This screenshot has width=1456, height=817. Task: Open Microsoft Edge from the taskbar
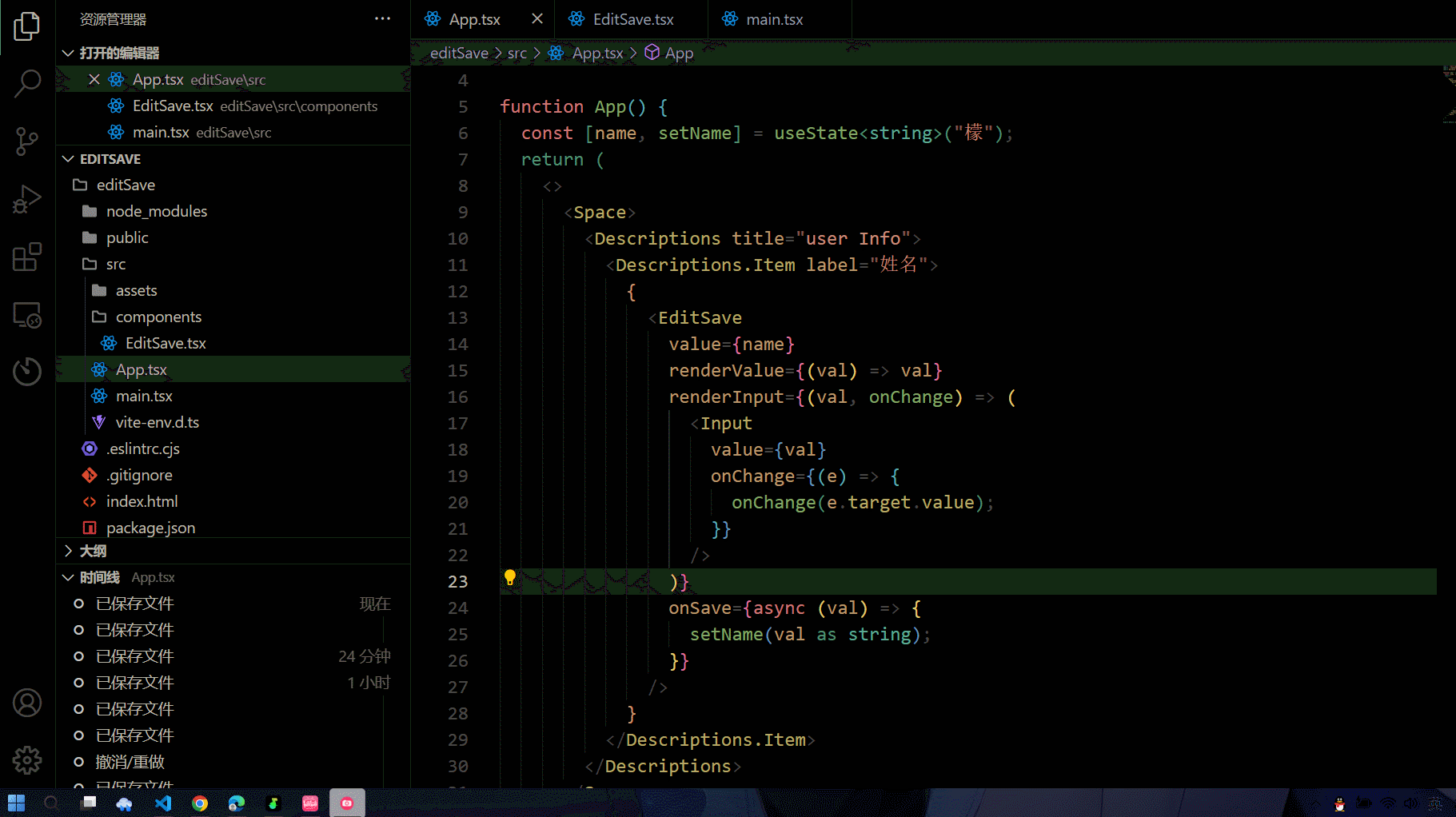(237, 803)
